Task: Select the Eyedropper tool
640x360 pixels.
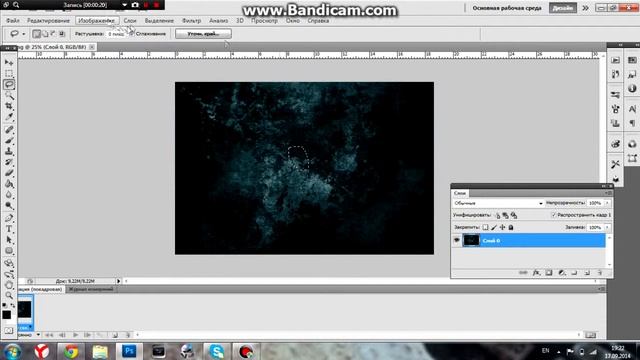Action: click(9, 117)
